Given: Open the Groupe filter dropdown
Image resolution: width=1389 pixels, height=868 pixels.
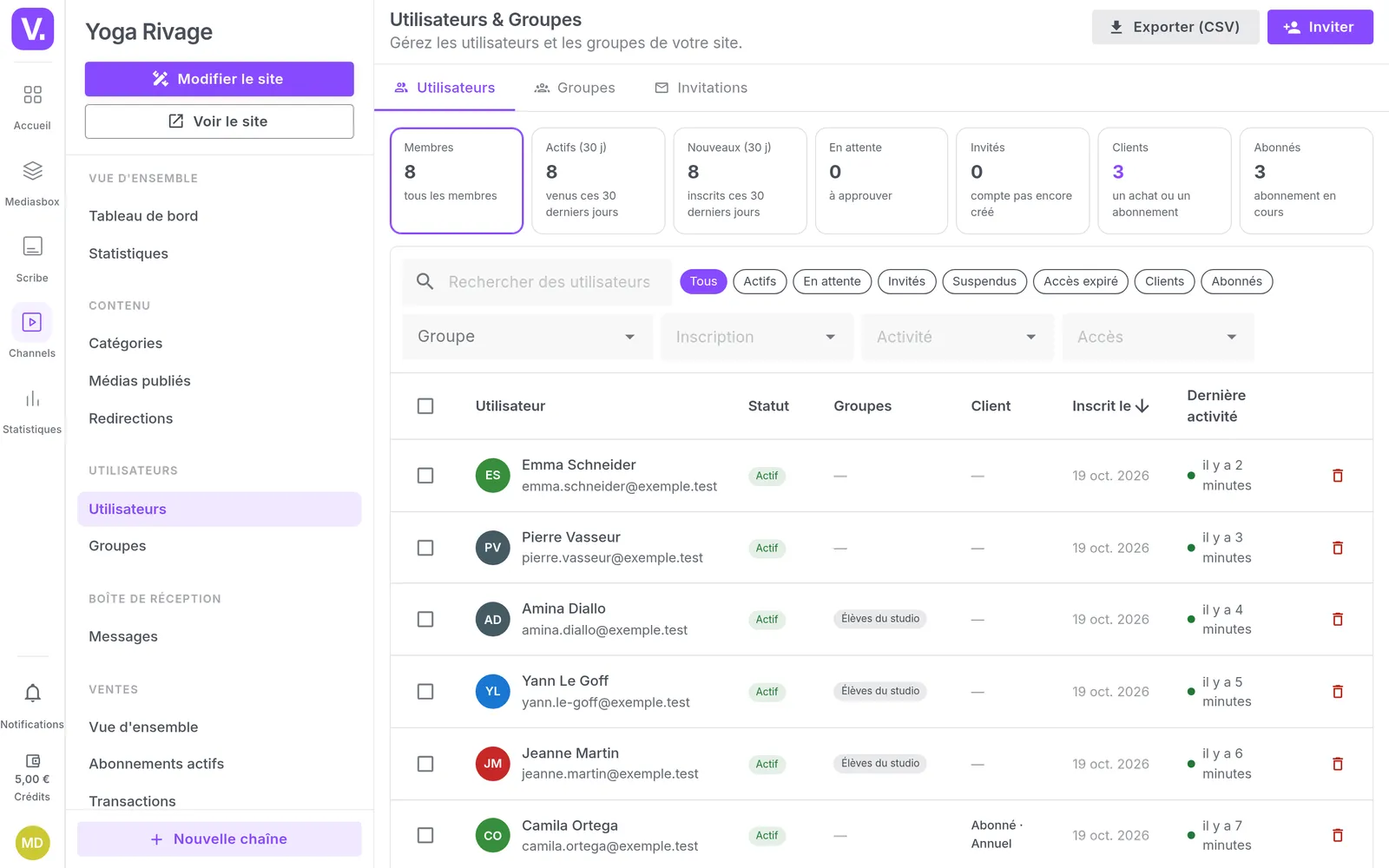Looking at the screenshot, I should (x=527, y=337).
